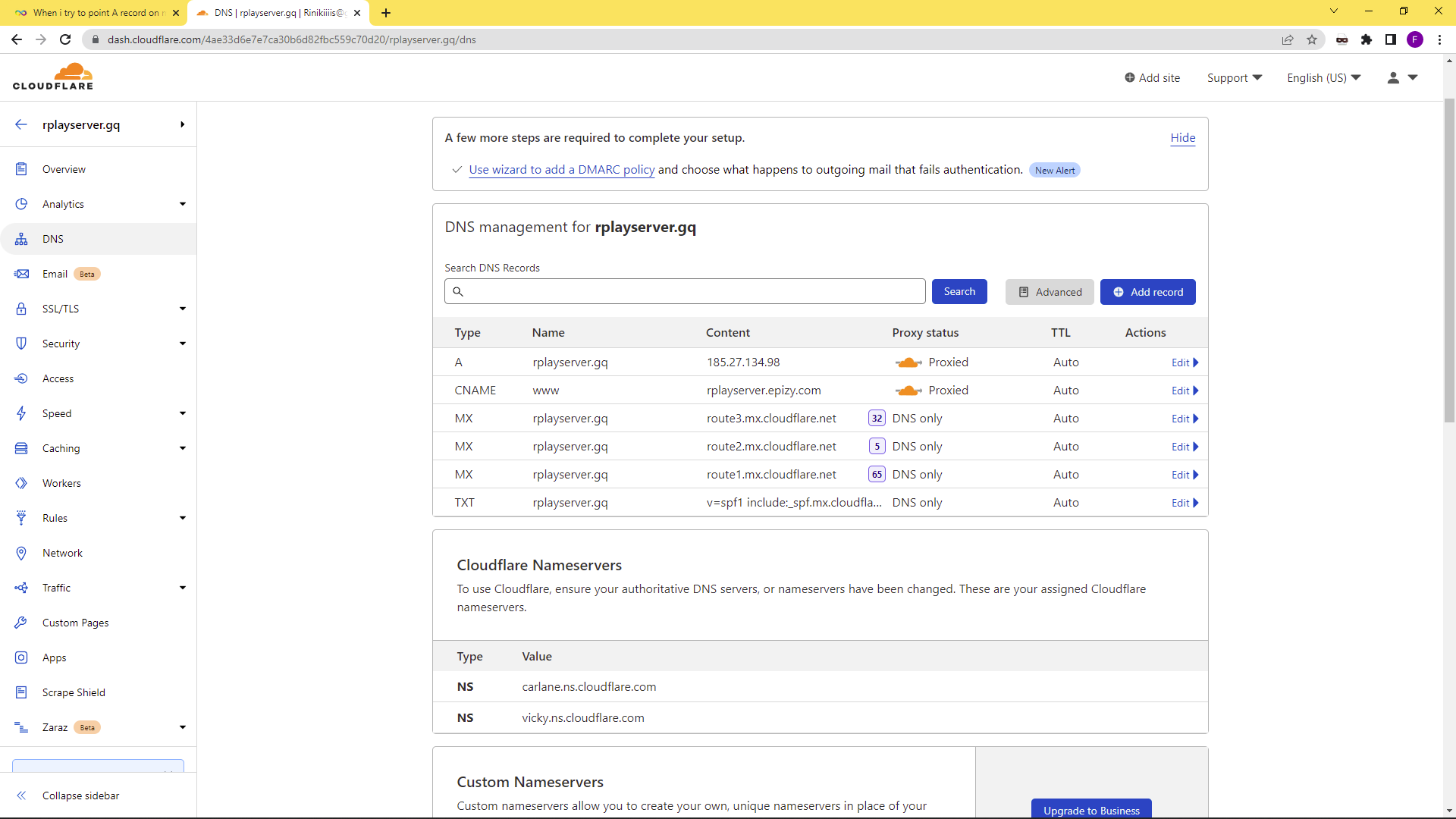Expand the Caching submenu arrow
The height and width of the screenshot is (819, 1456).
tap(183, 448)
